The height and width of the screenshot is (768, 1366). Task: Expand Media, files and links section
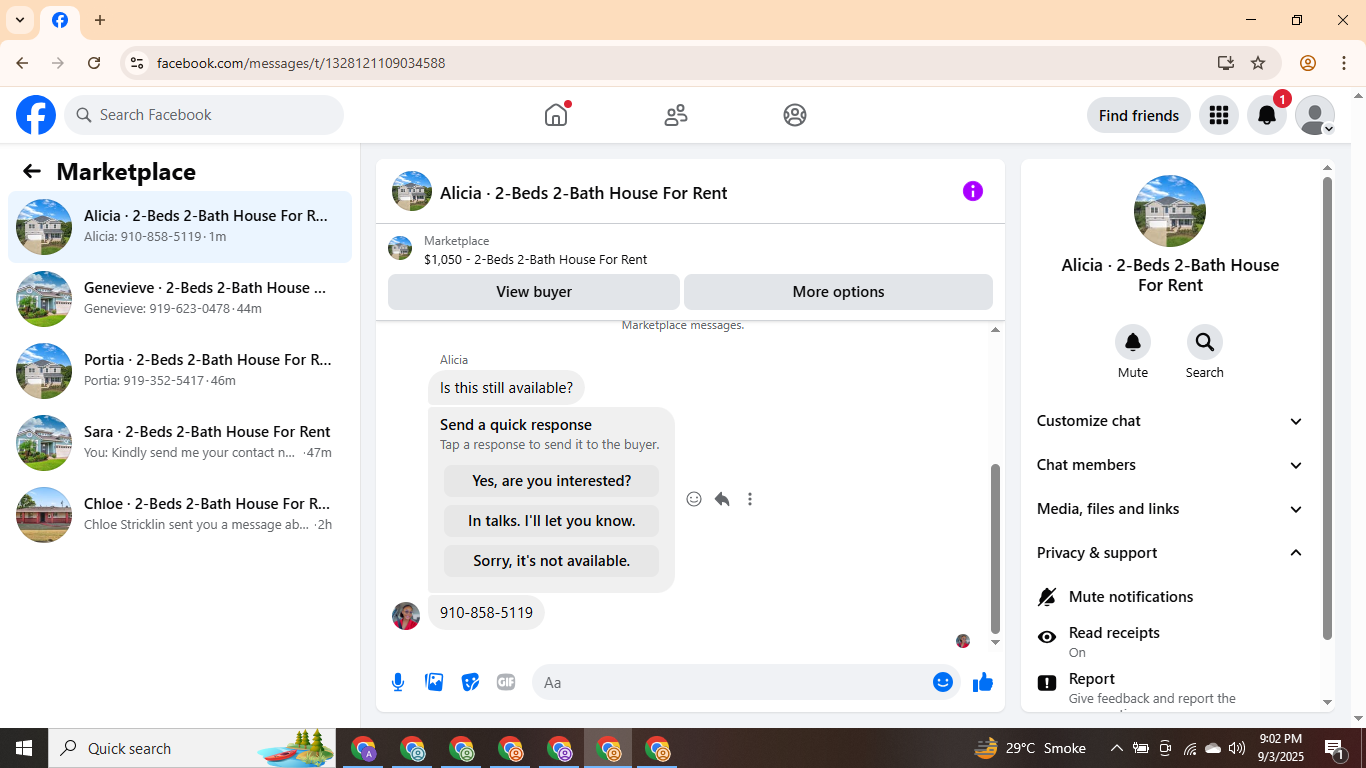click(x=1170, y=509)
